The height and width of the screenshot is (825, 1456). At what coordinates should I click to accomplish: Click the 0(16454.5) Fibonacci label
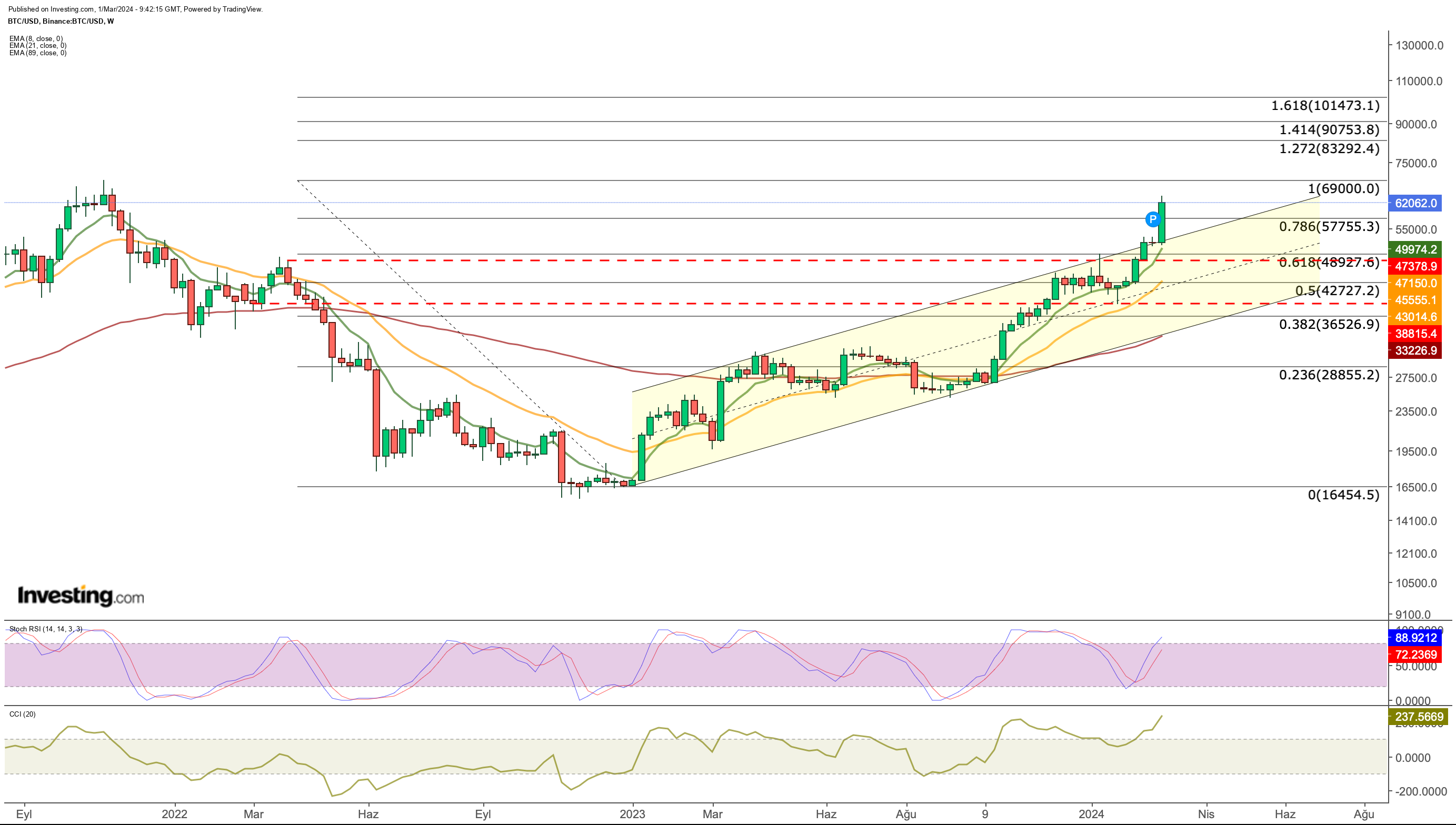(1343, 495)
